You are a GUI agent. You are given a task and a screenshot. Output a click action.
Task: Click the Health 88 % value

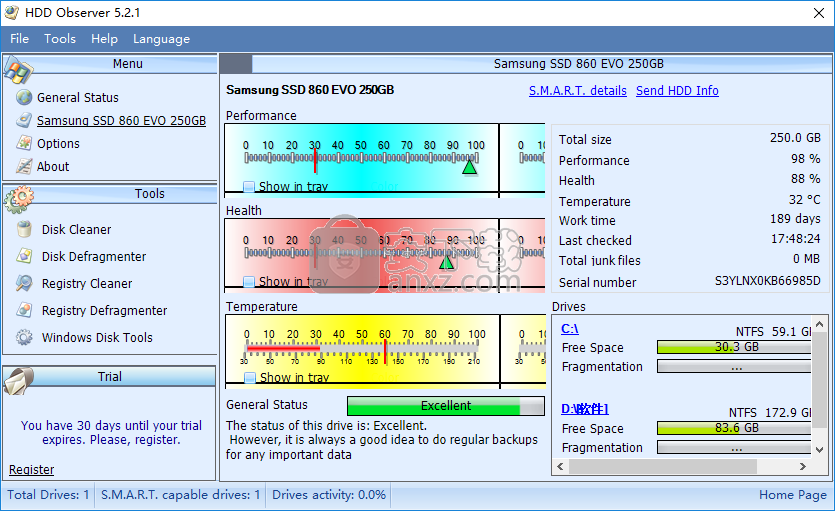coord(805,179)
